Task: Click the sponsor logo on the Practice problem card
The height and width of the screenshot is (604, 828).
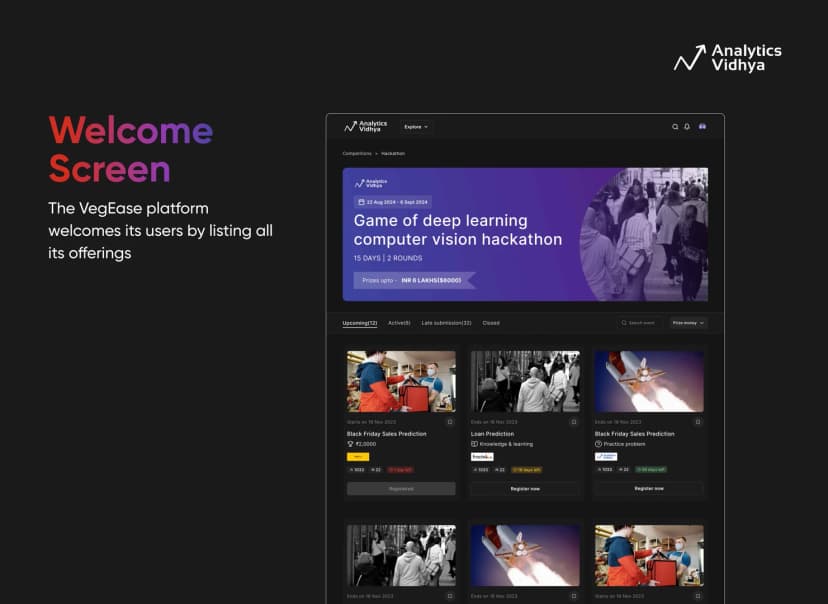Action: tap(606, 457)
